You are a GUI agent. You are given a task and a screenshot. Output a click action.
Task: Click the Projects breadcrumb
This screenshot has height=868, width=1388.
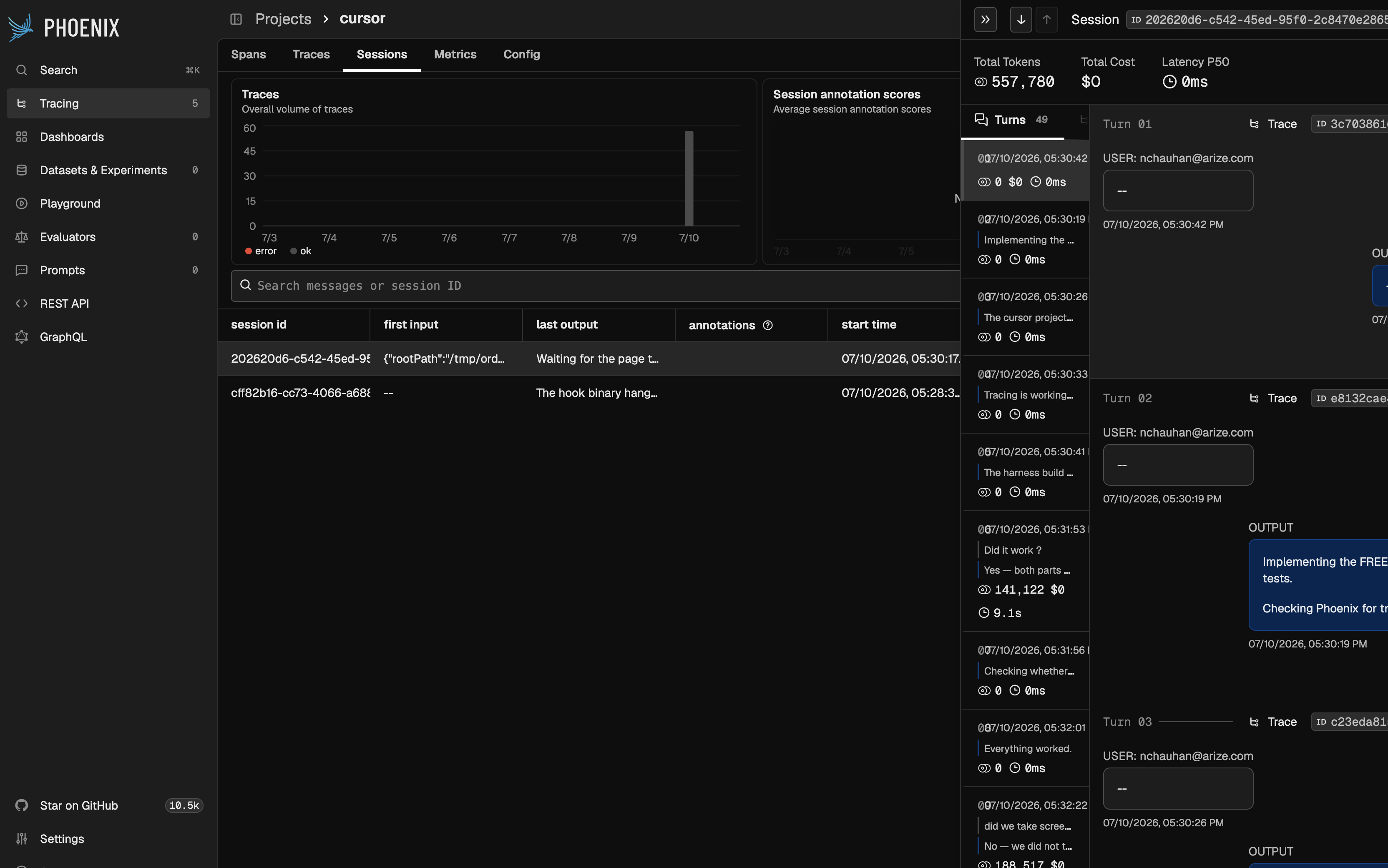point(283,19)
